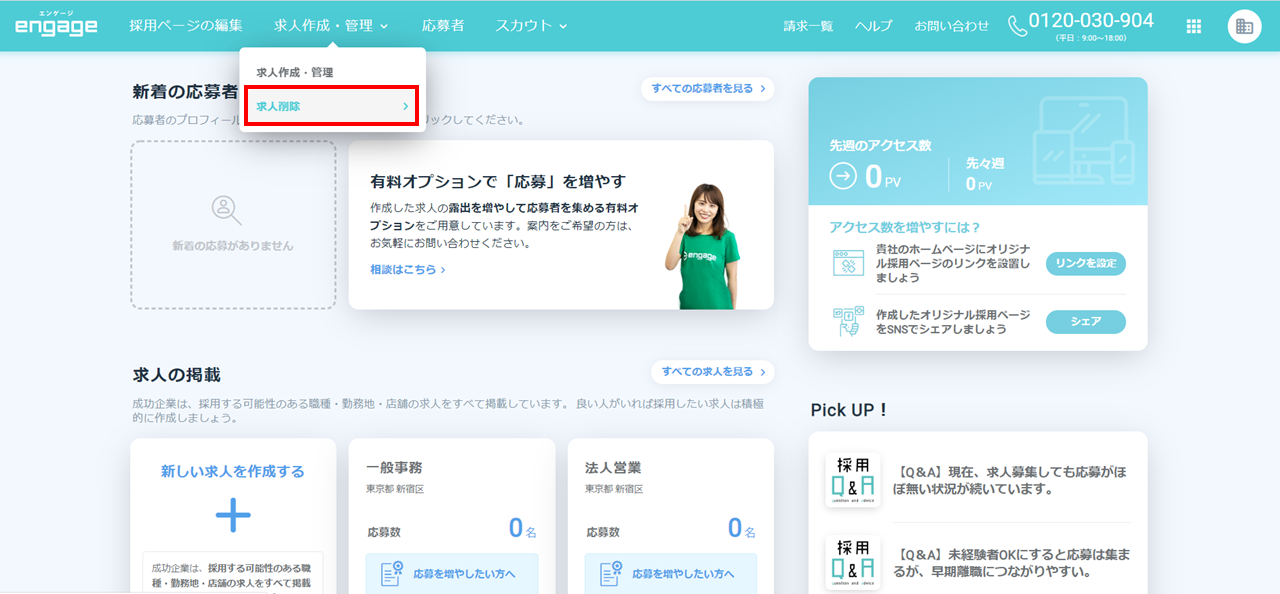Screen dimensions: 1280x594
Task: Click the arrow circle icon beside access count
Action: 843,176
